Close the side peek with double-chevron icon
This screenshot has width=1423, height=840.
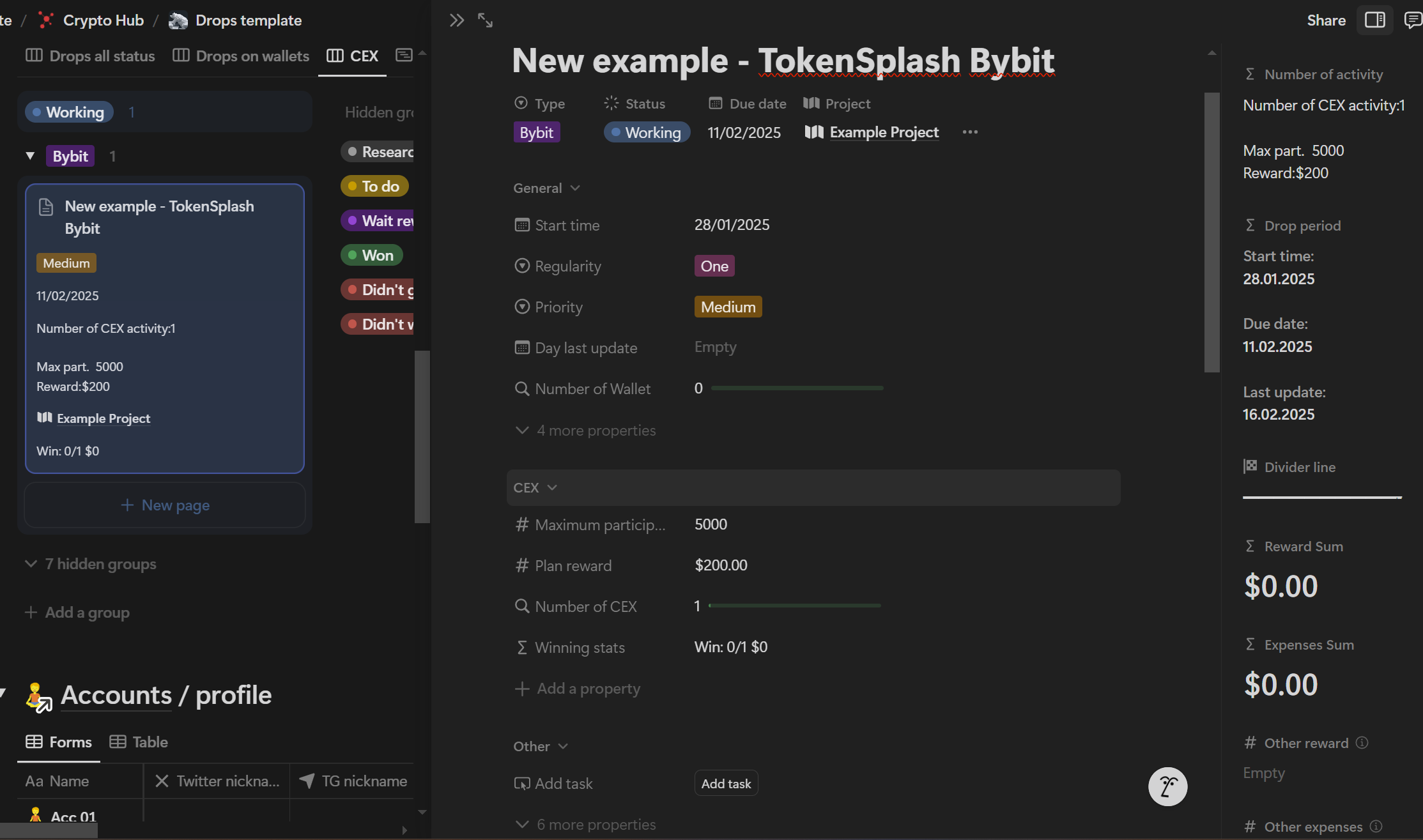(456, 20)
